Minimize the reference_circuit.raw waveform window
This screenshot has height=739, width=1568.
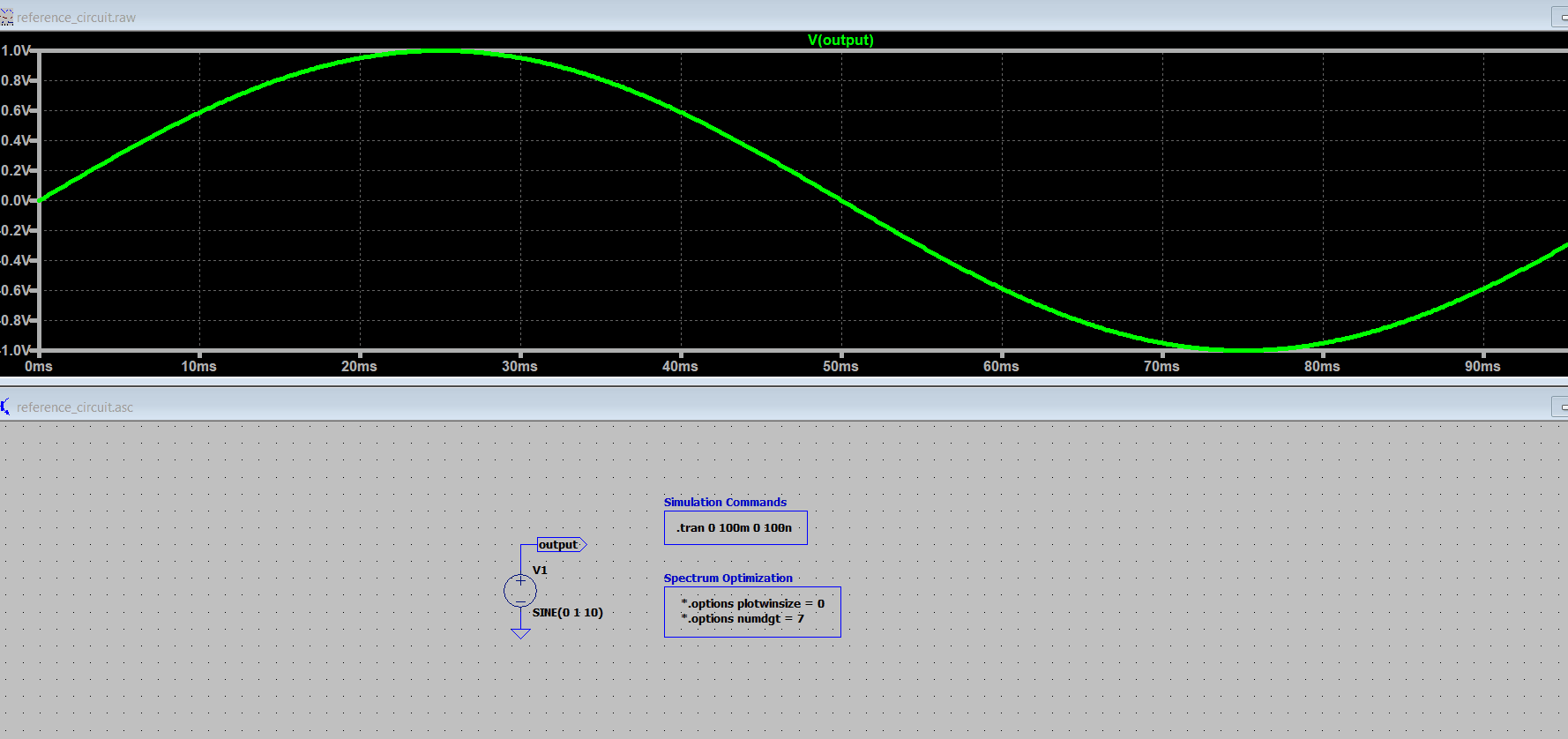1561,18
